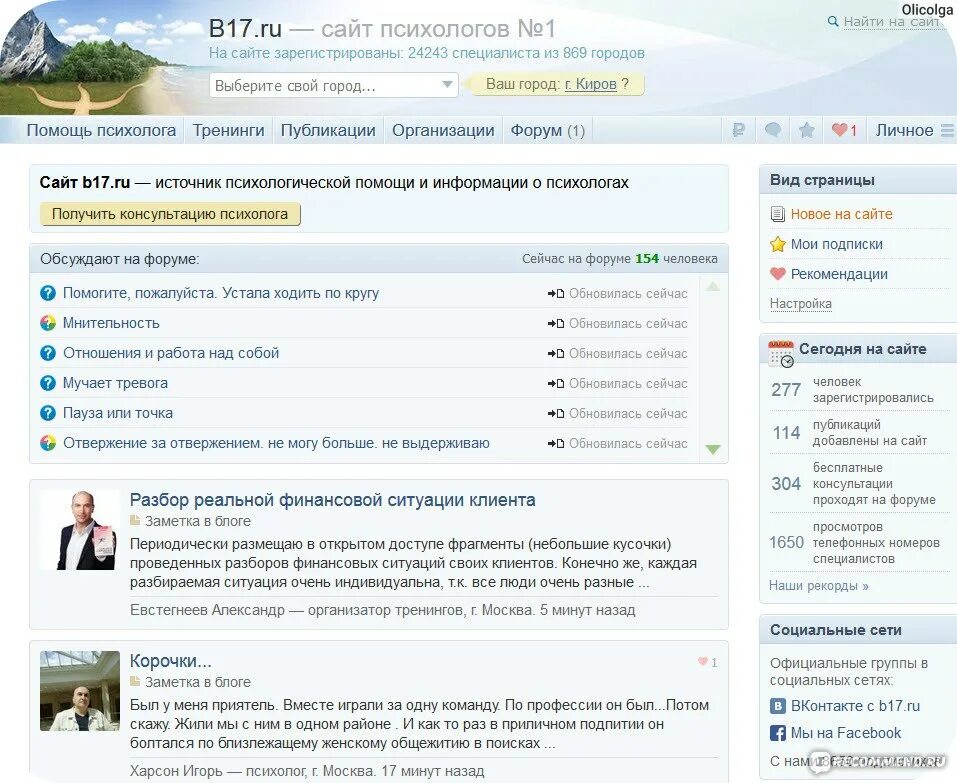Click question icon beside Помогите, пожалуйста topic
Screen dimensions: 957x783
point(48,294)
